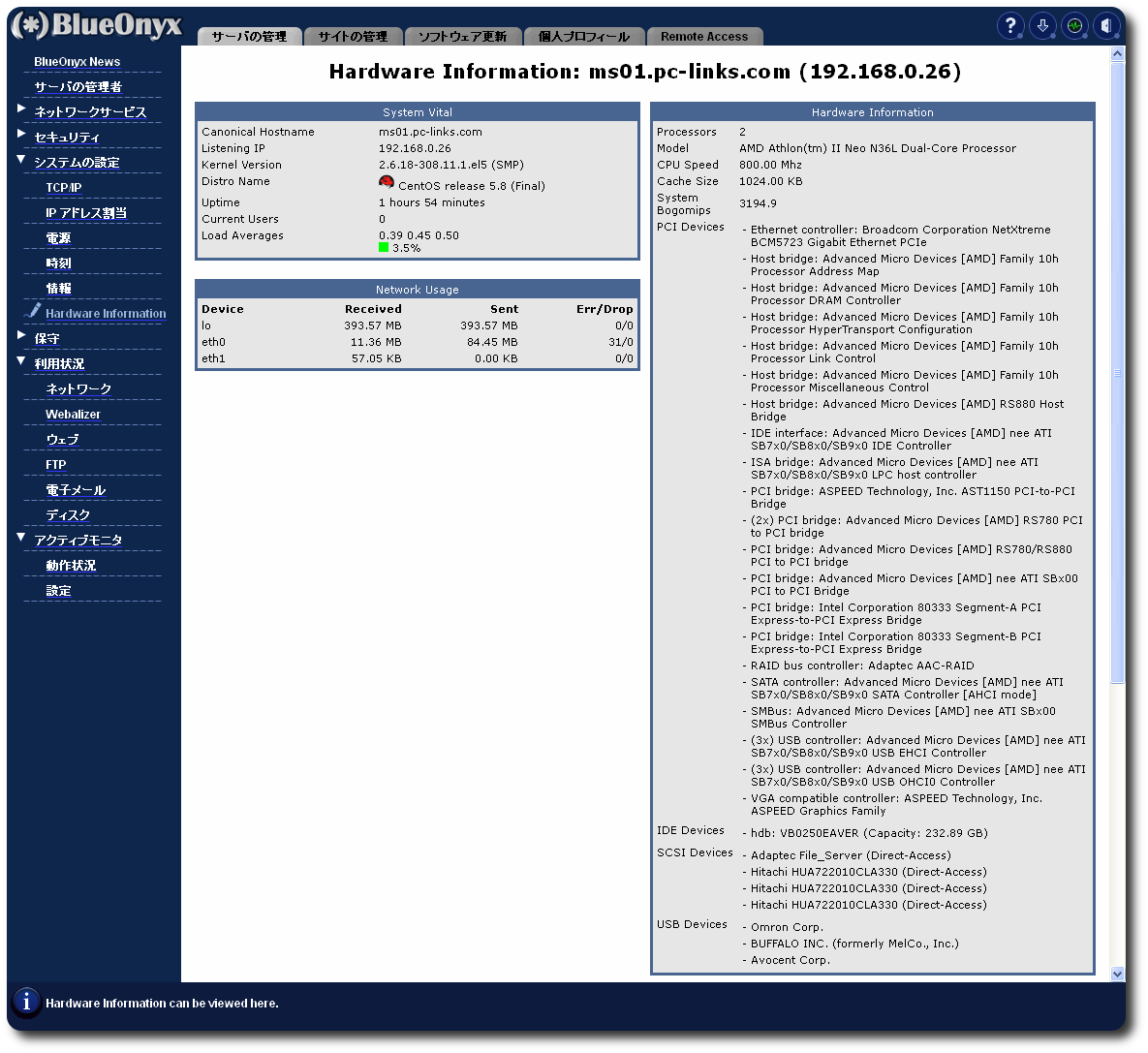Open 時刻 time settings link
The width and height of the screenshot is (1148, 1053).
[x=58, y=263]
